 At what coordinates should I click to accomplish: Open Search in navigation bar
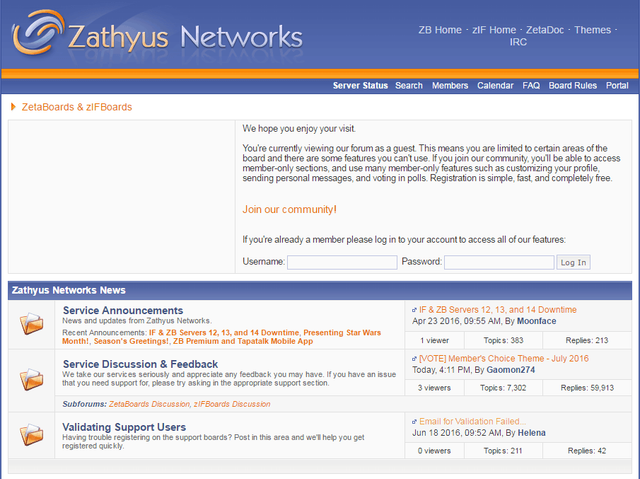(x=409, y=86)
